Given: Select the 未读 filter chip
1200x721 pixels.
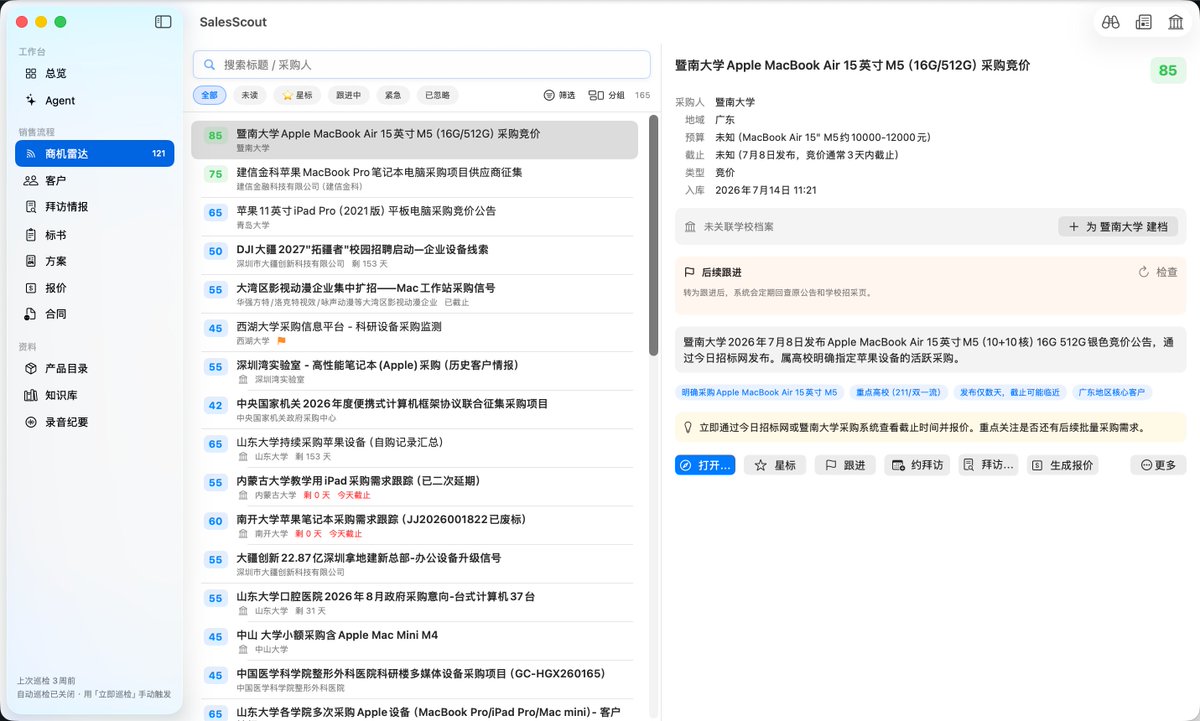Looking at the screenshot, I should [249, 95].
